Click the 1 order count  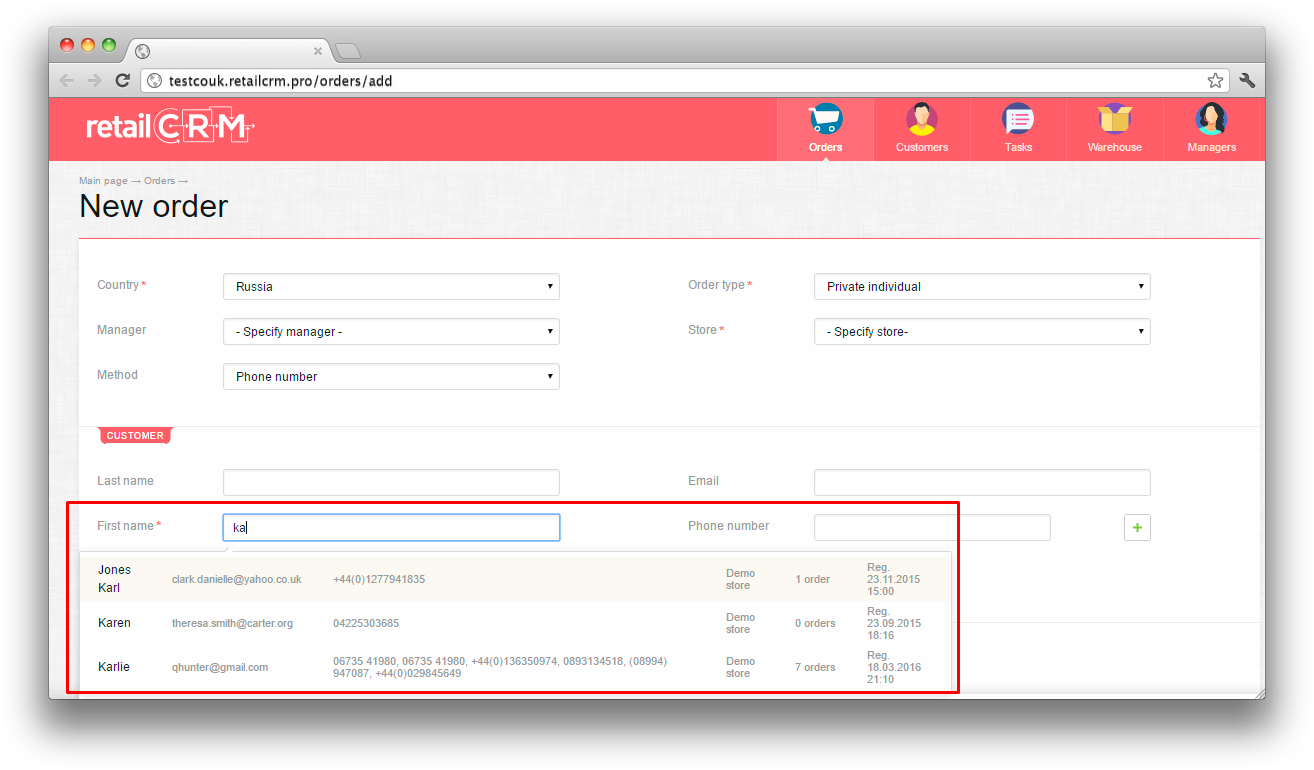(813, 579)
